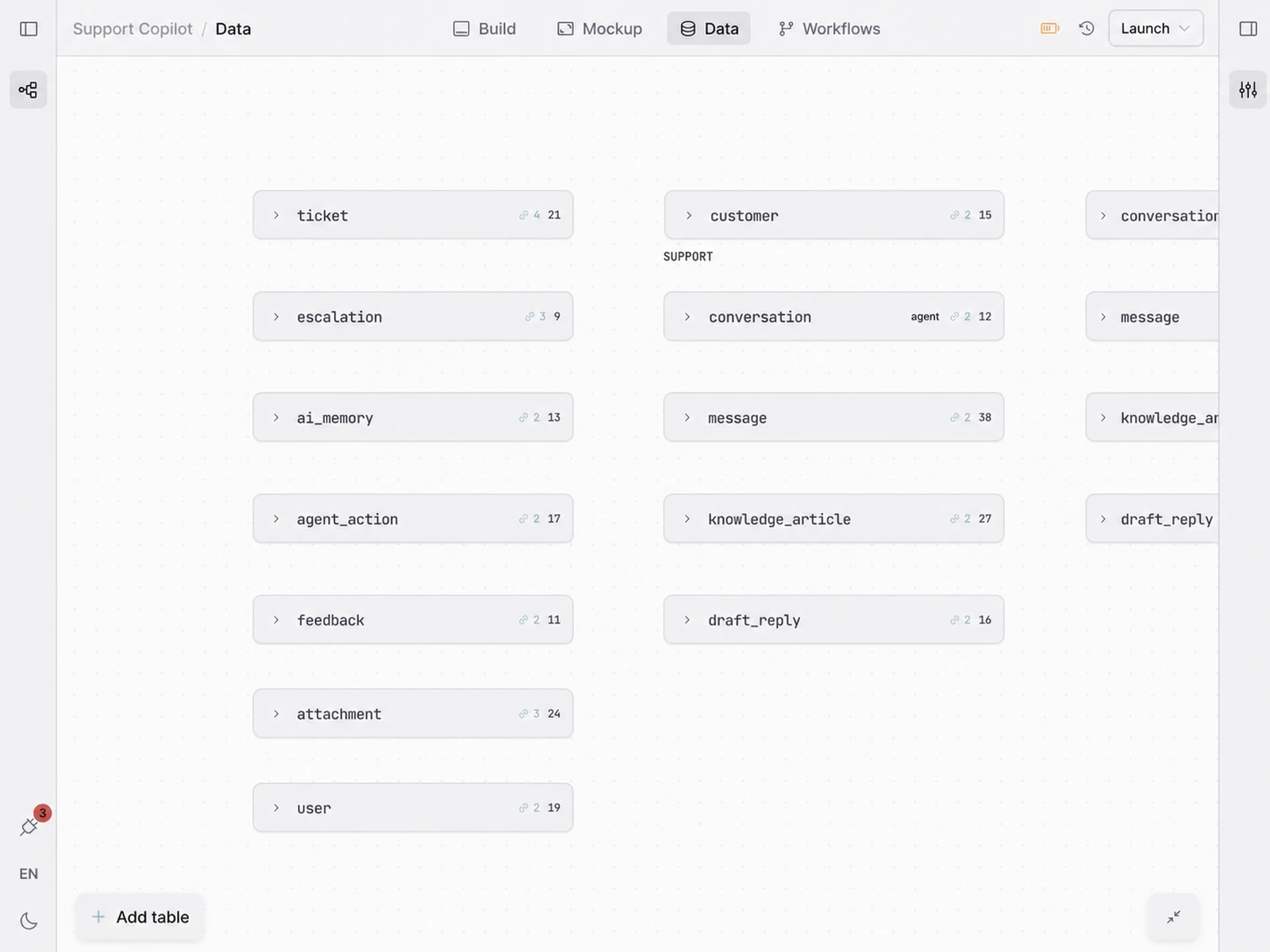1270x952 pixels.
Task: Click the escalation relation link icon
Action: 529,317
